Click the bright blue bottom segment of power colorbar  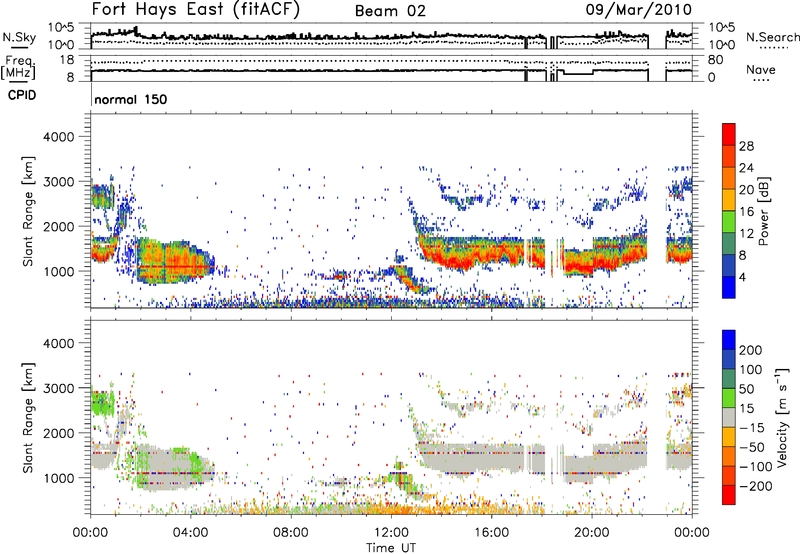pyautogui.click(x=729, y=287)
